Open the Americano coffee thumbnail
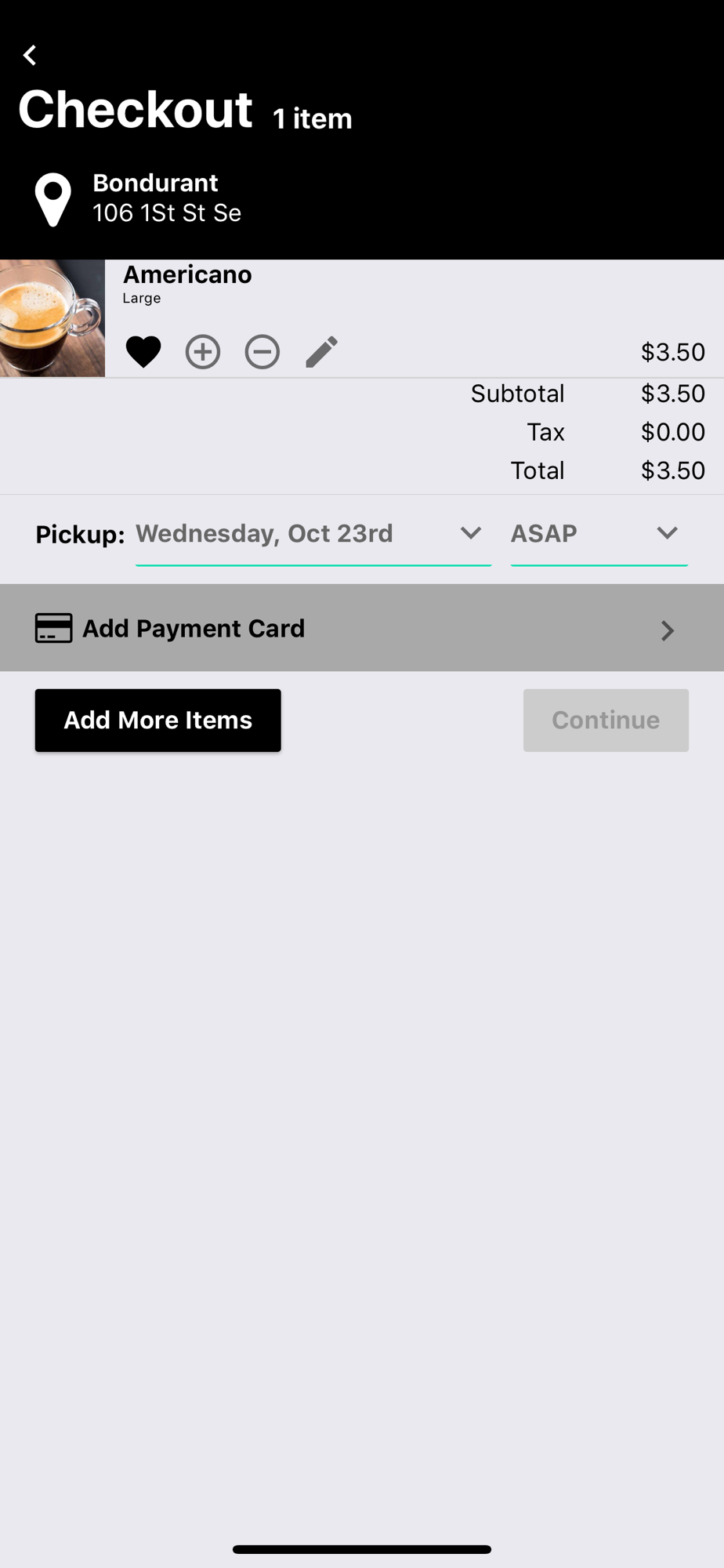Image resolution: width=724 pixels, height=1568 pixels. click(x=52, y=318)
